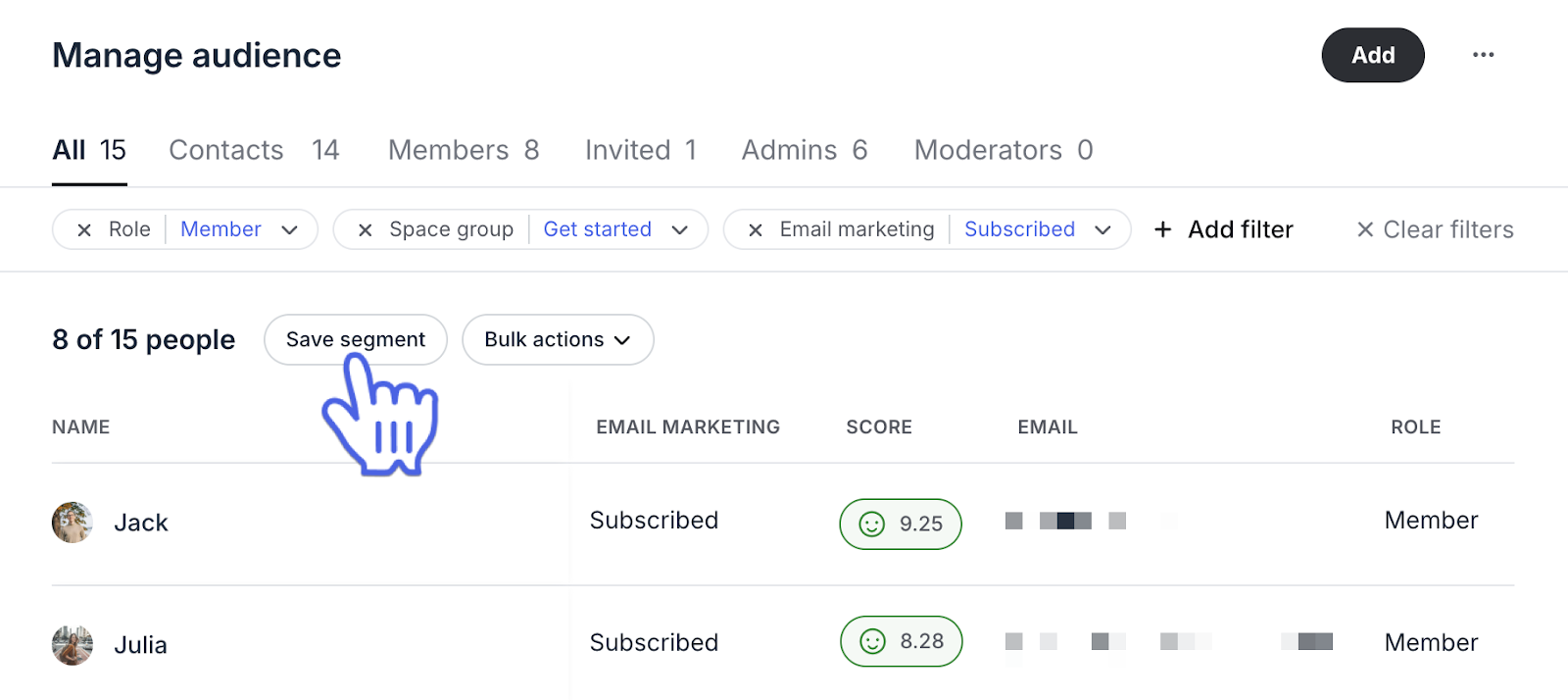Click Add filter
1568x700 pixels.
point(1223,229)
